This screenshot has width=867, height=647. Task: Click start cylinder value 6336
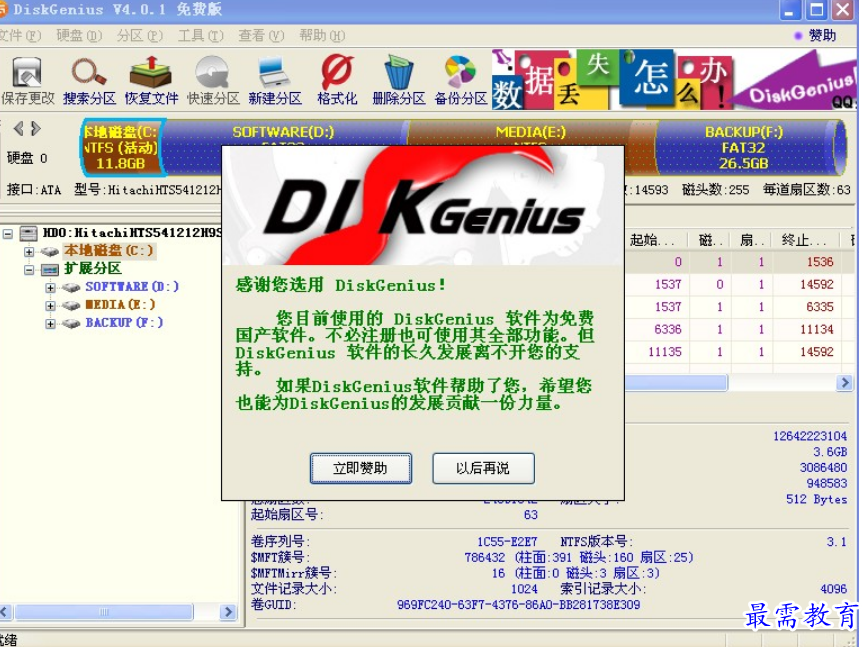pos(668,330)
